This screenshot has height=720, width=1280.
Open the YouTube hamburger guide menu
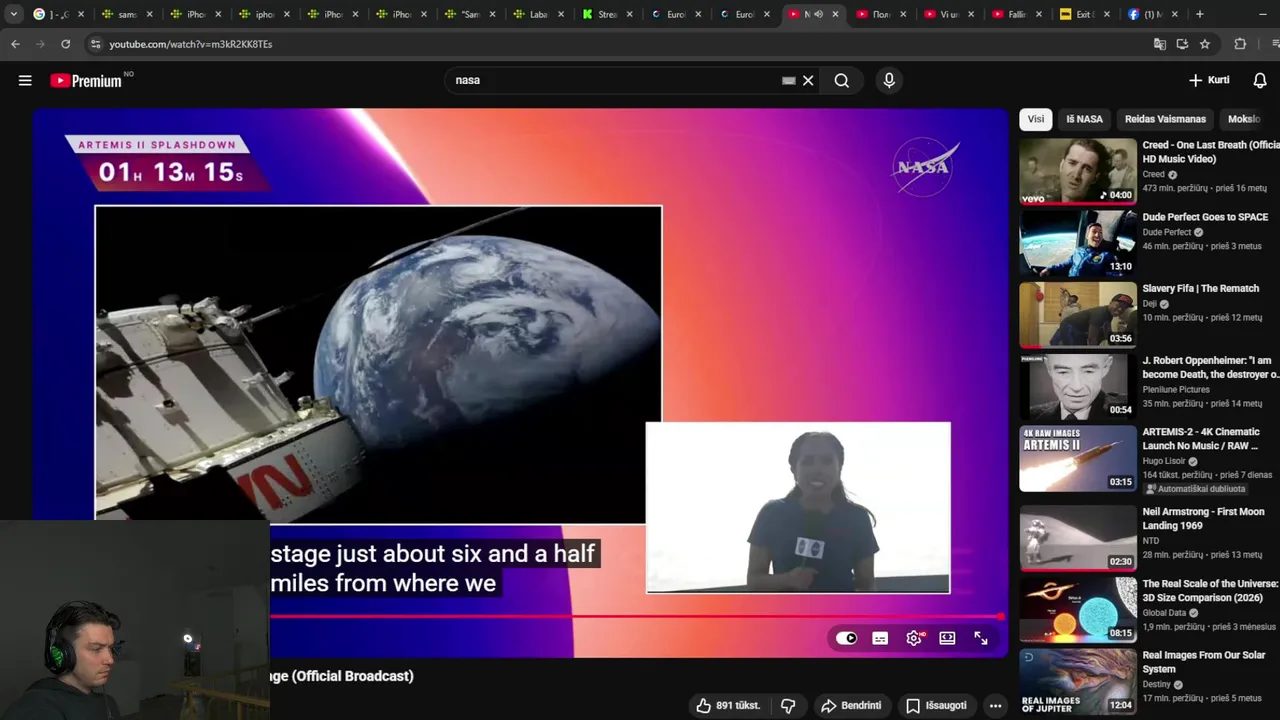[25, 80]
